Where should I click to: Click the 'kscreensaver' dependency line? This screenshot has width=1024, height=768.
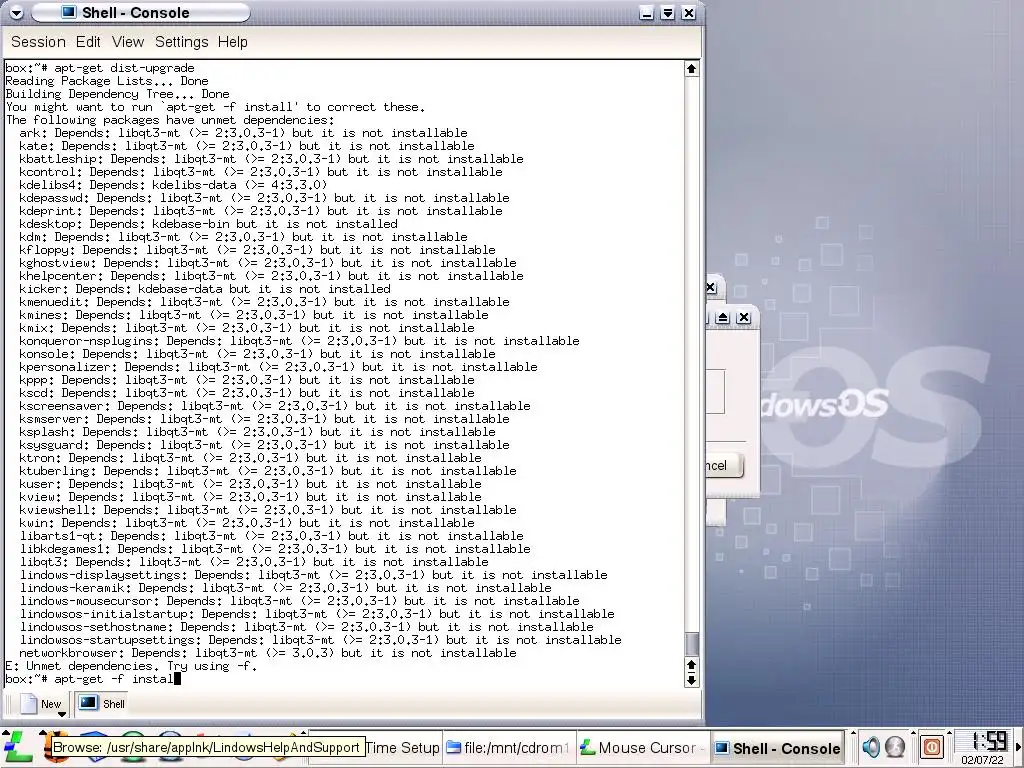pyautogui.click(x=274, y=406)
